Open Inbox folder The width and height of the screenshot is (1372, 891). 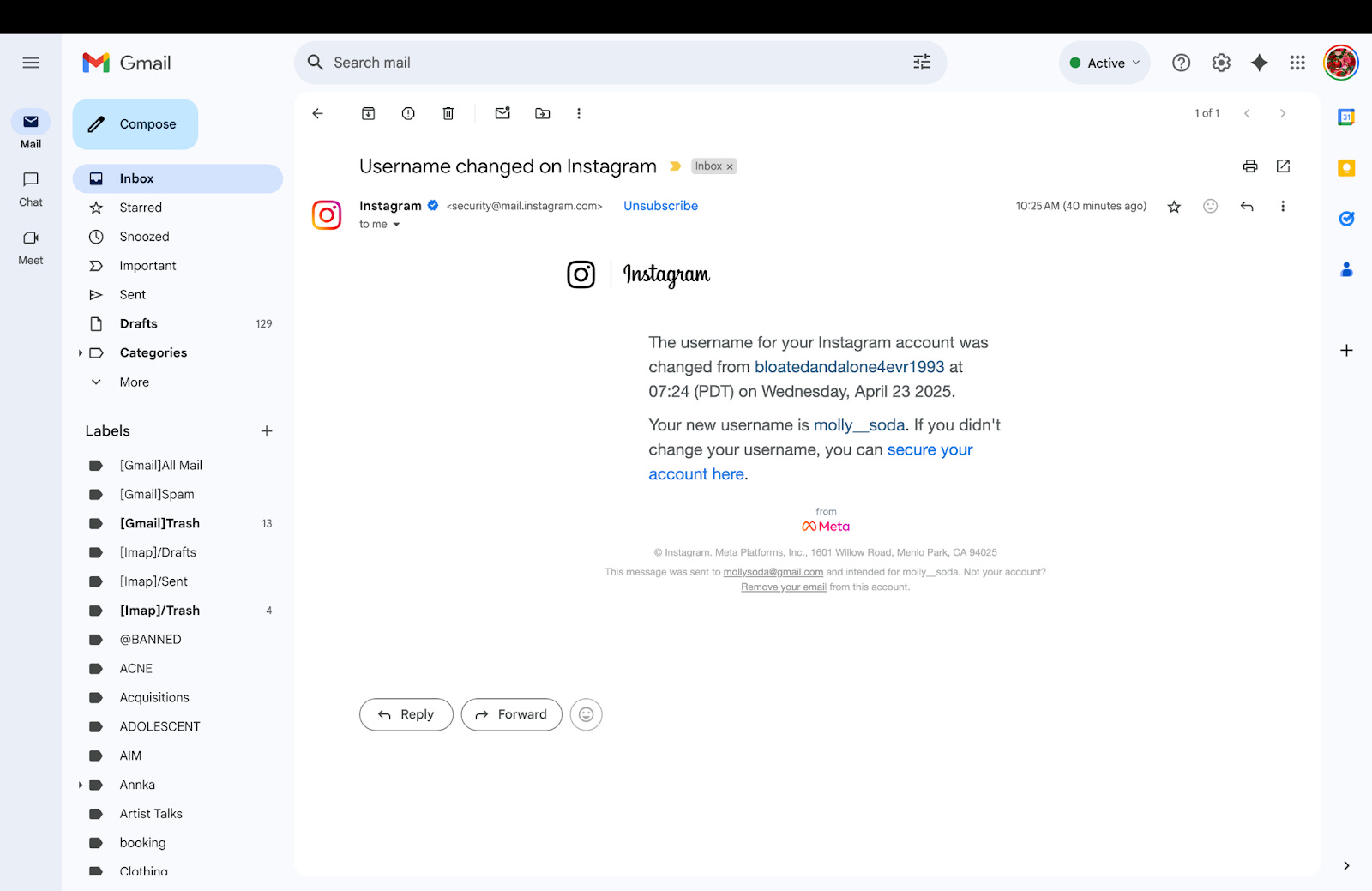point(178,178)
